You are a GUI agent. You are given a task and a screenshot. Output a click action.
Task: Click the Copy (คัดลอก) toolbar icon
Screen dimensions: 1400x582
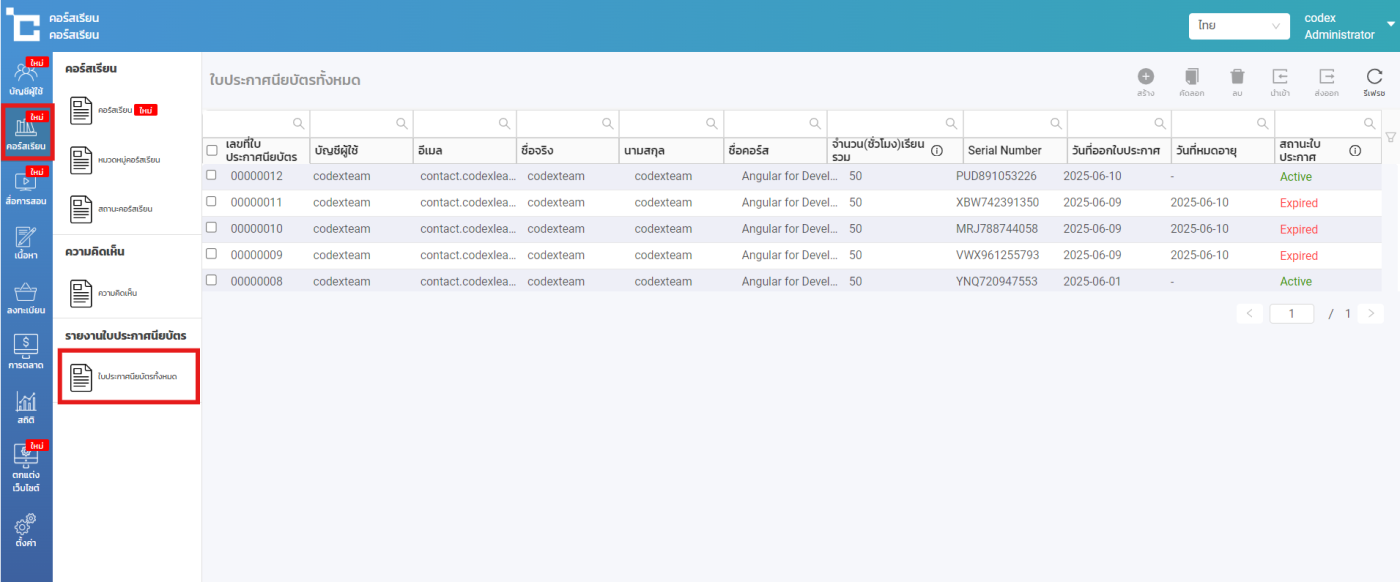pos(1191,77)
